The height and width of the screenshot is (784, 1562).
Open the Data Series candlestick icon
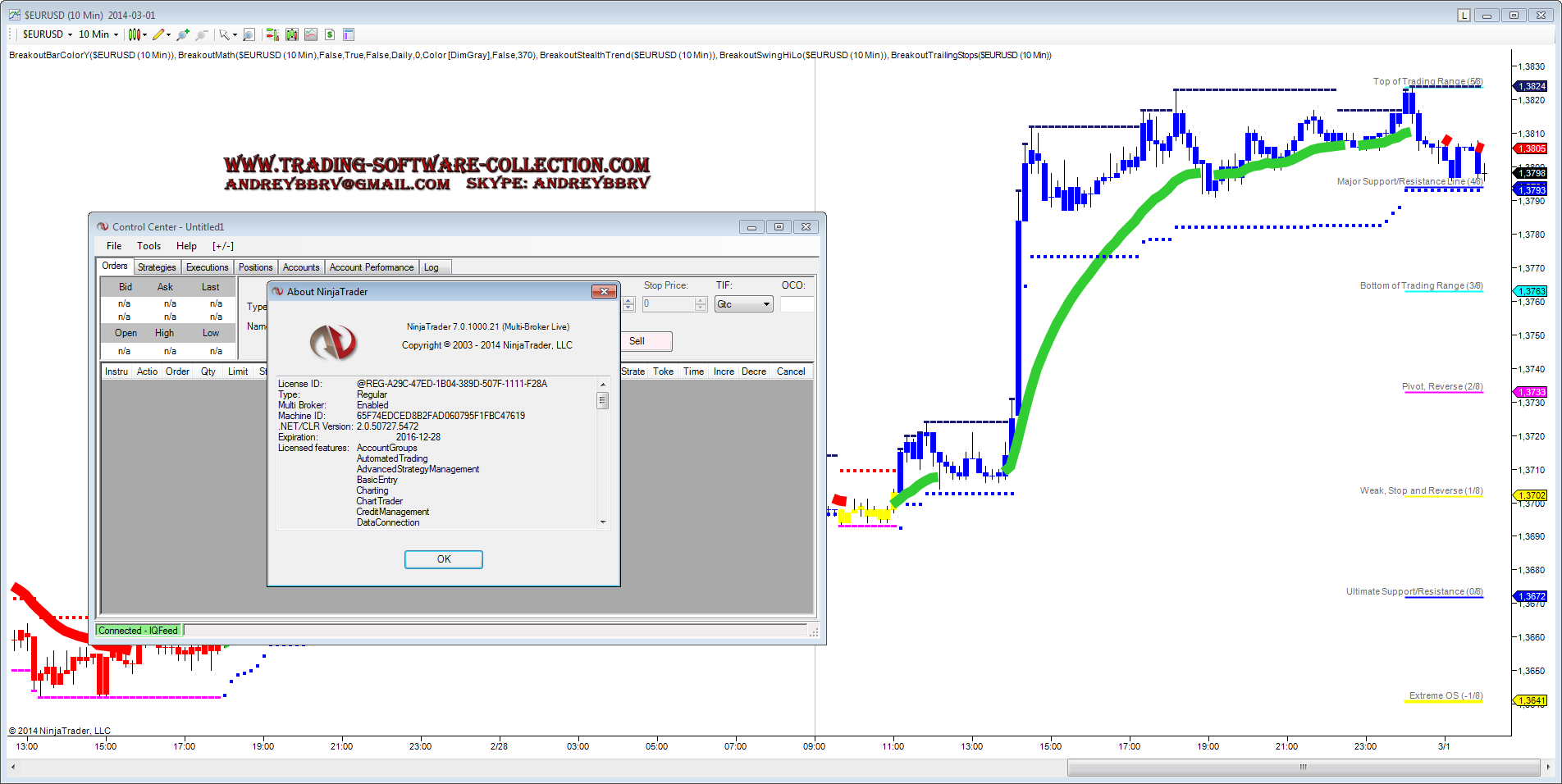pyautogui.click(x=291, y=34)
